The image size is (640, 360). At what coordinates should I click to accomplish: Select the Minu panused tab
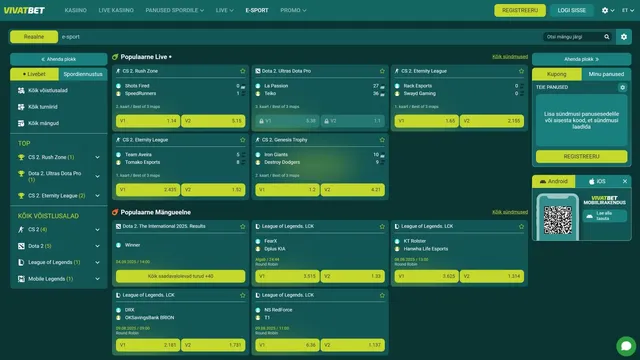point(606,74)
